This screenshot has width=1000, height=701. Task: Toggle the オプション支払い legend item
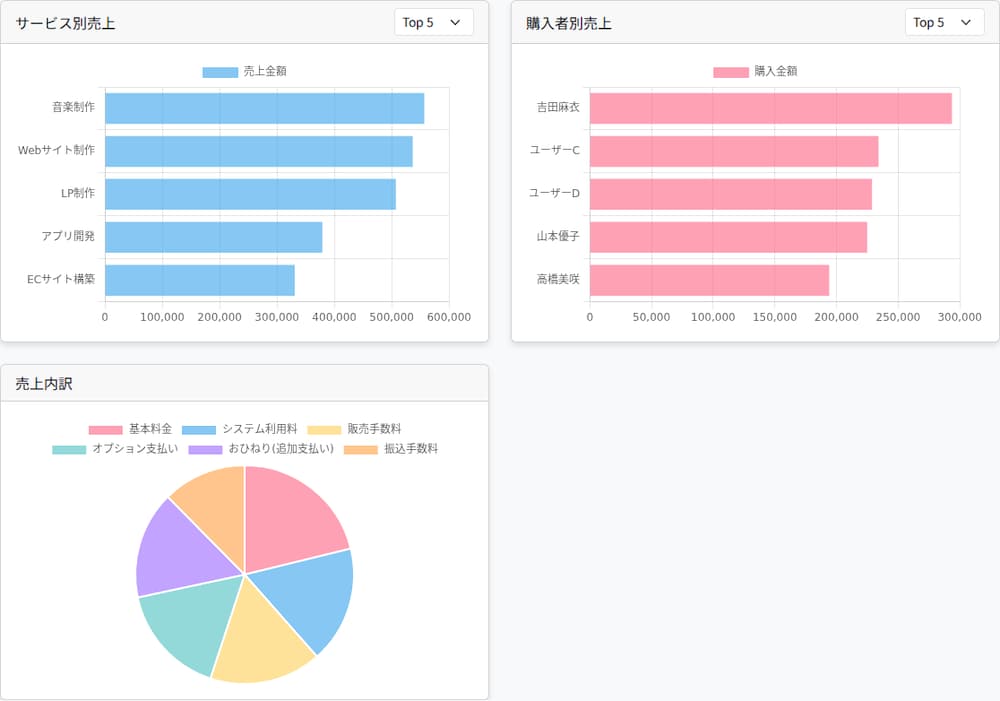coord(115,449)
